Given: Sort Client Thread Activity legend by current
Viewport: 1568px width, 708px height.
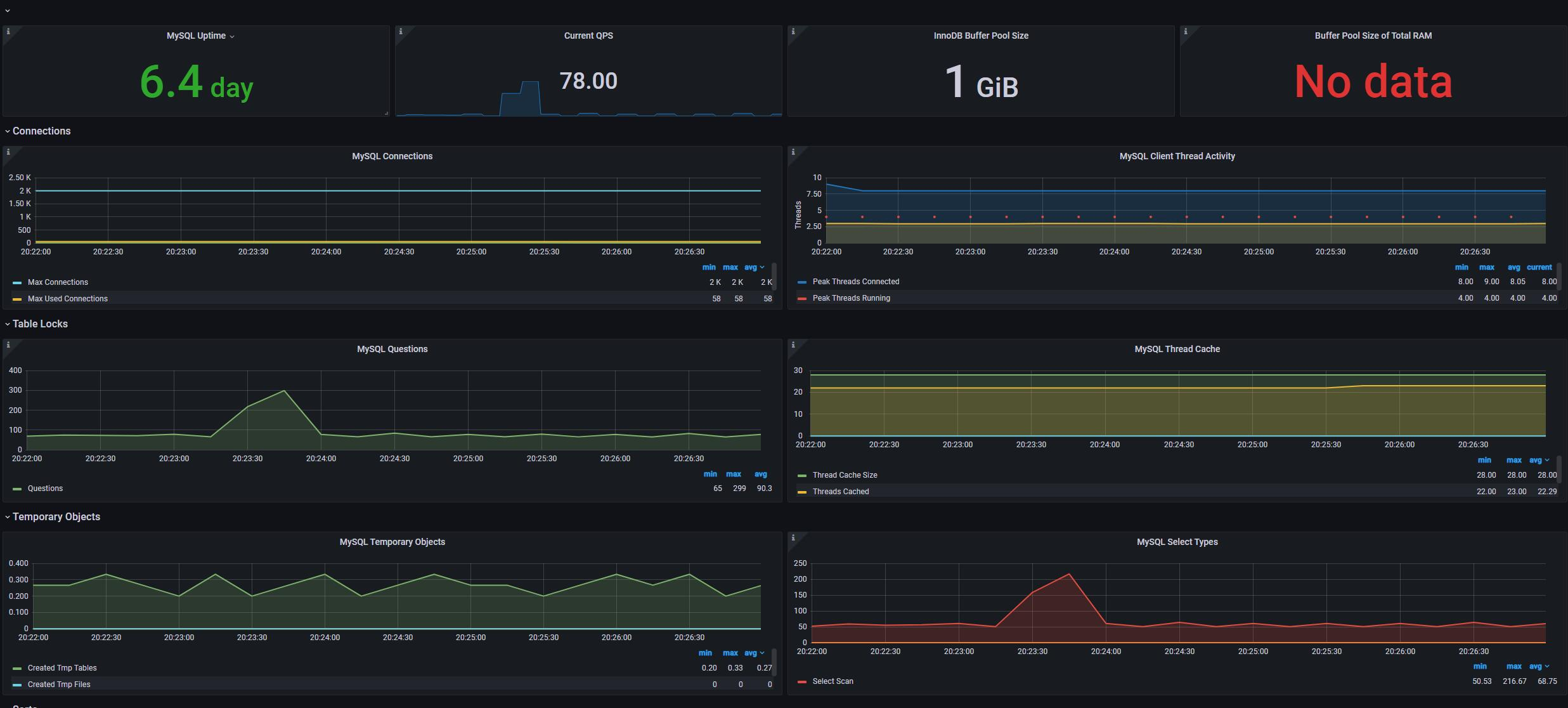Looking at the screenshot, I should tap(1539, 267).
